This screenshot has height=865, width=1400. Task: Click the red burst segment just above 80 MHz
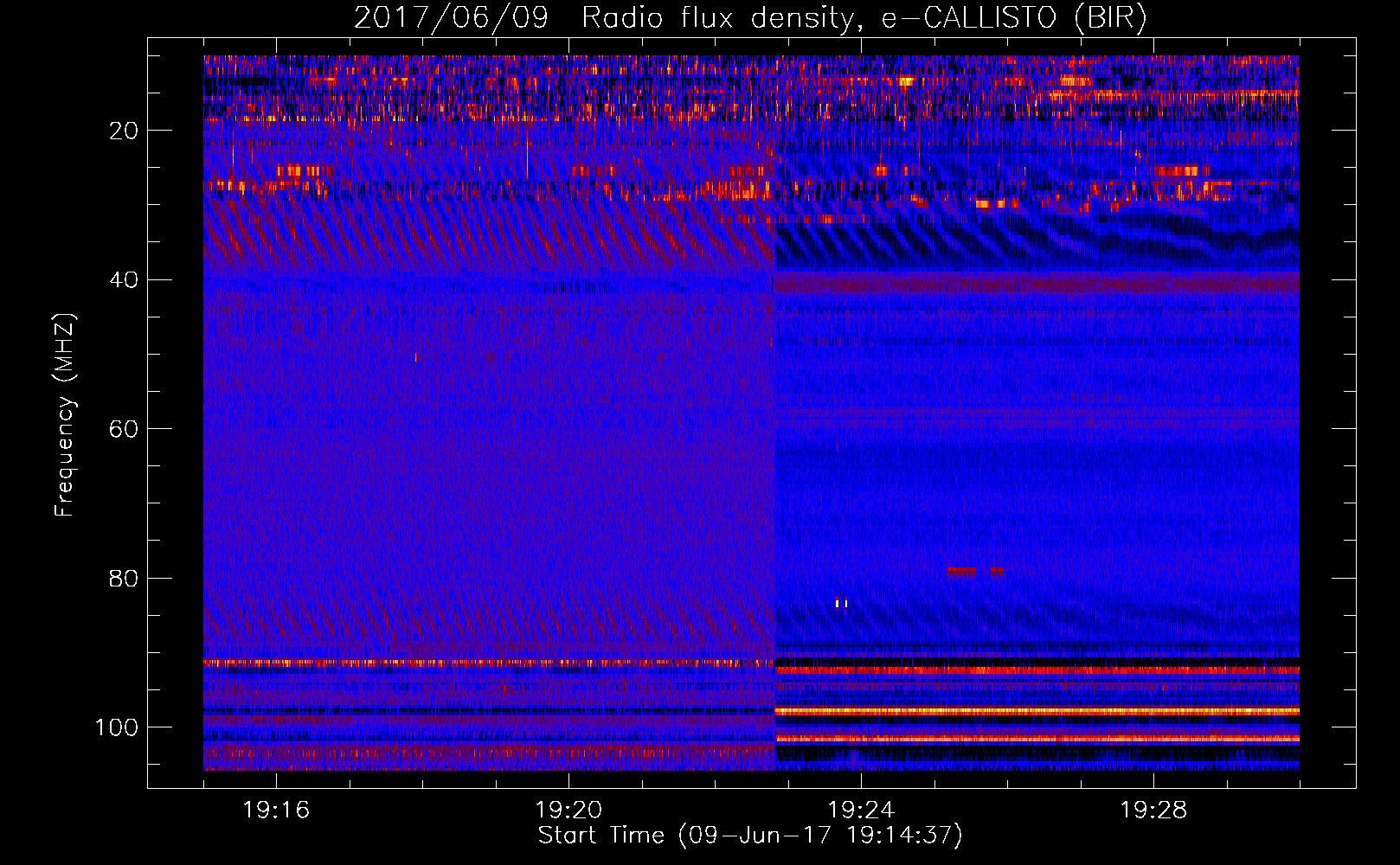(x=961, y=571)
